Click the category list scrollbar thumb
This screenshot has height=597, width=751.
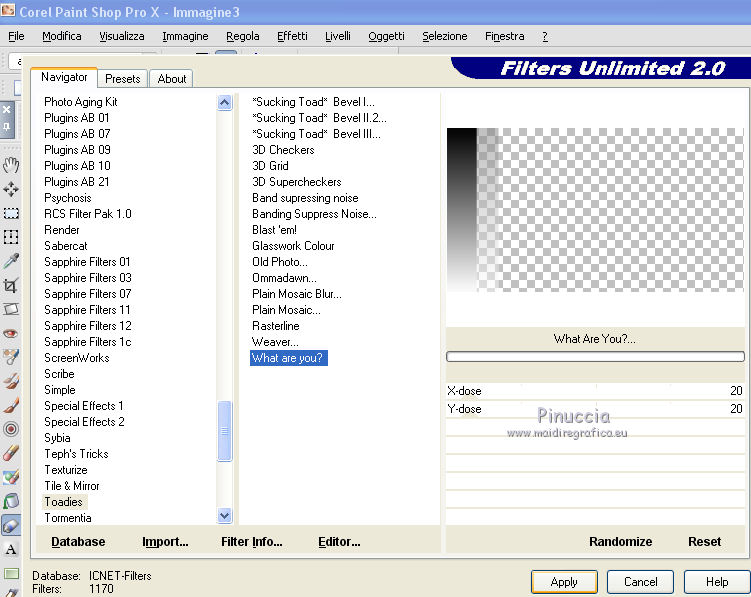224,431
